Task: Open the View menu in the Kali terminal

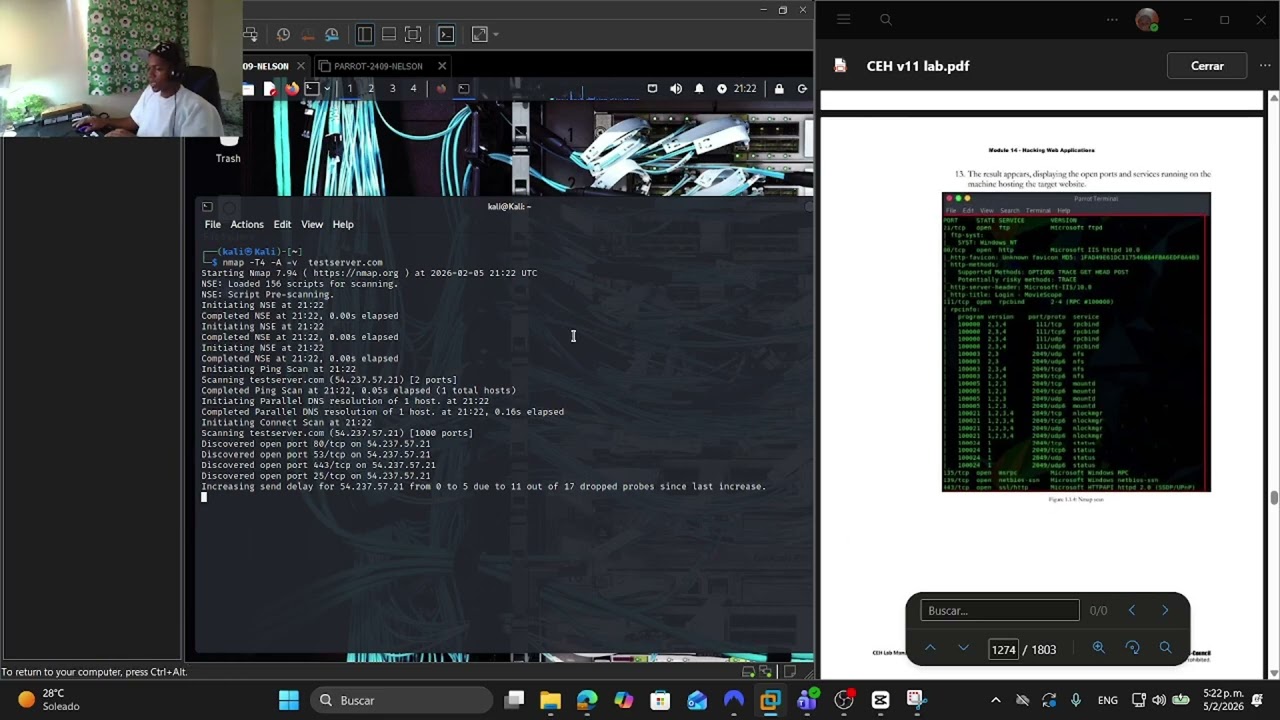Action: (x=312, y=224)
